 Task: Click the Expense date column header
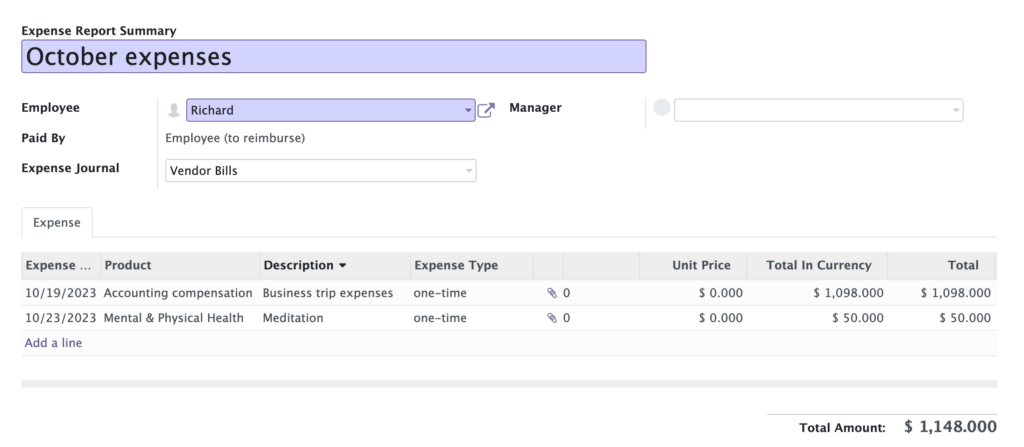pyautogui.click(x=61, y=265)
